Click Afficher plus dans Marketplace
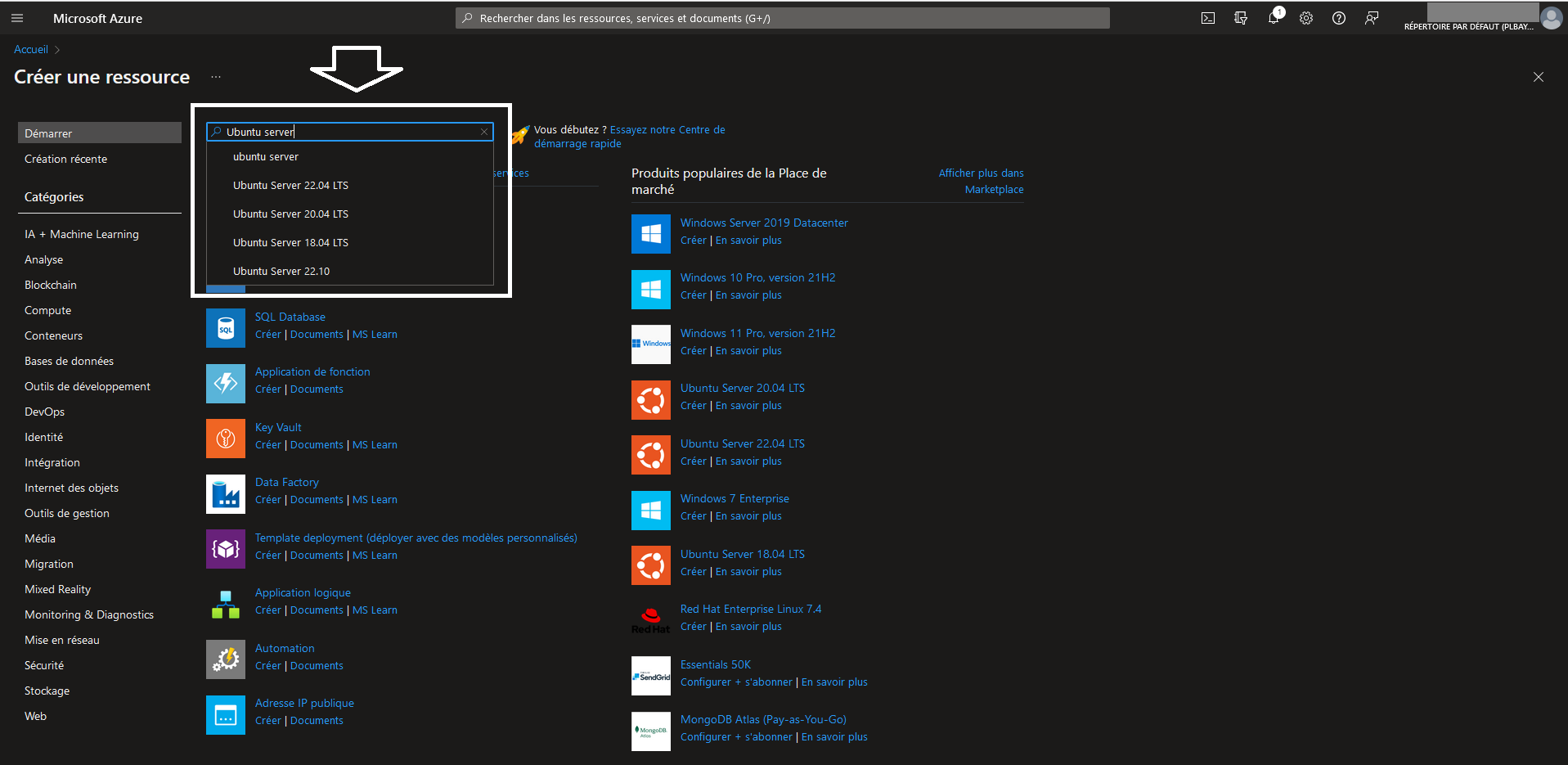 pyautogui.click(x=981, y=181)
